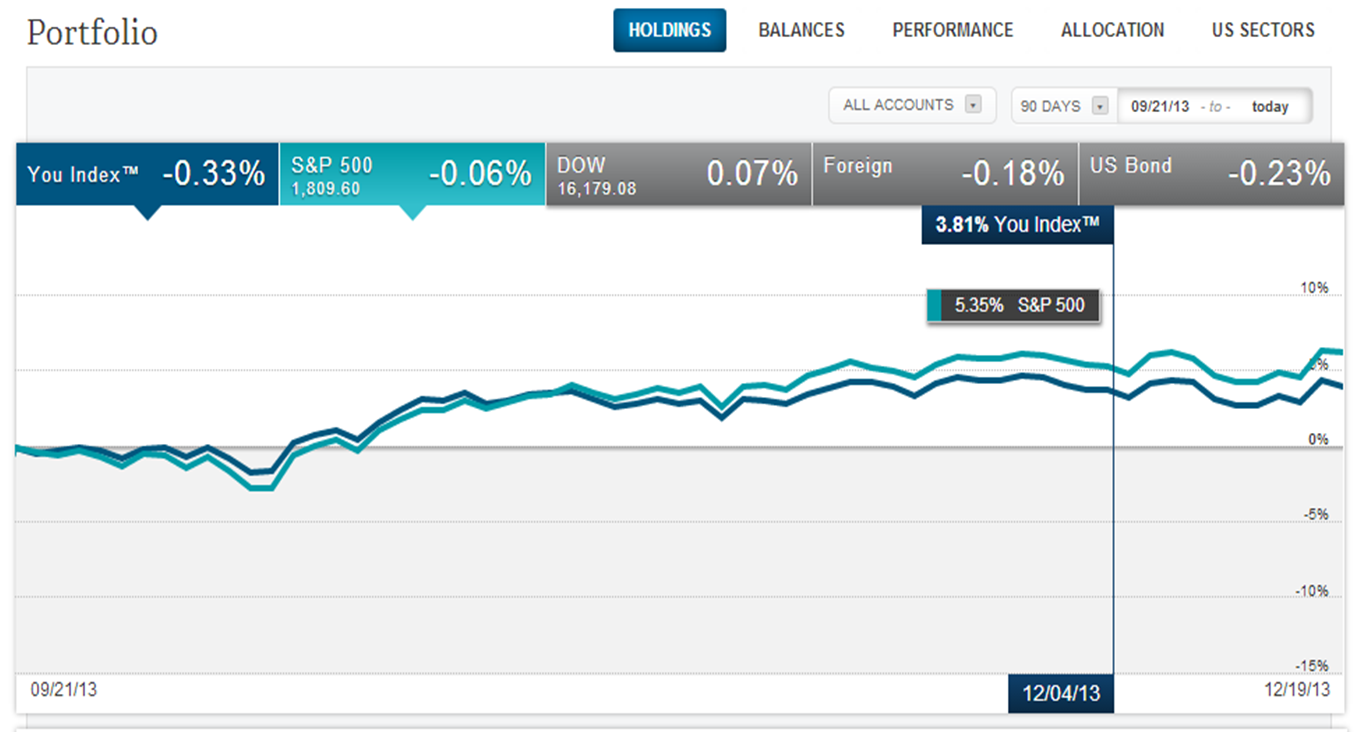Click the 0.07% DOW change value

click(x=752, y=174)
